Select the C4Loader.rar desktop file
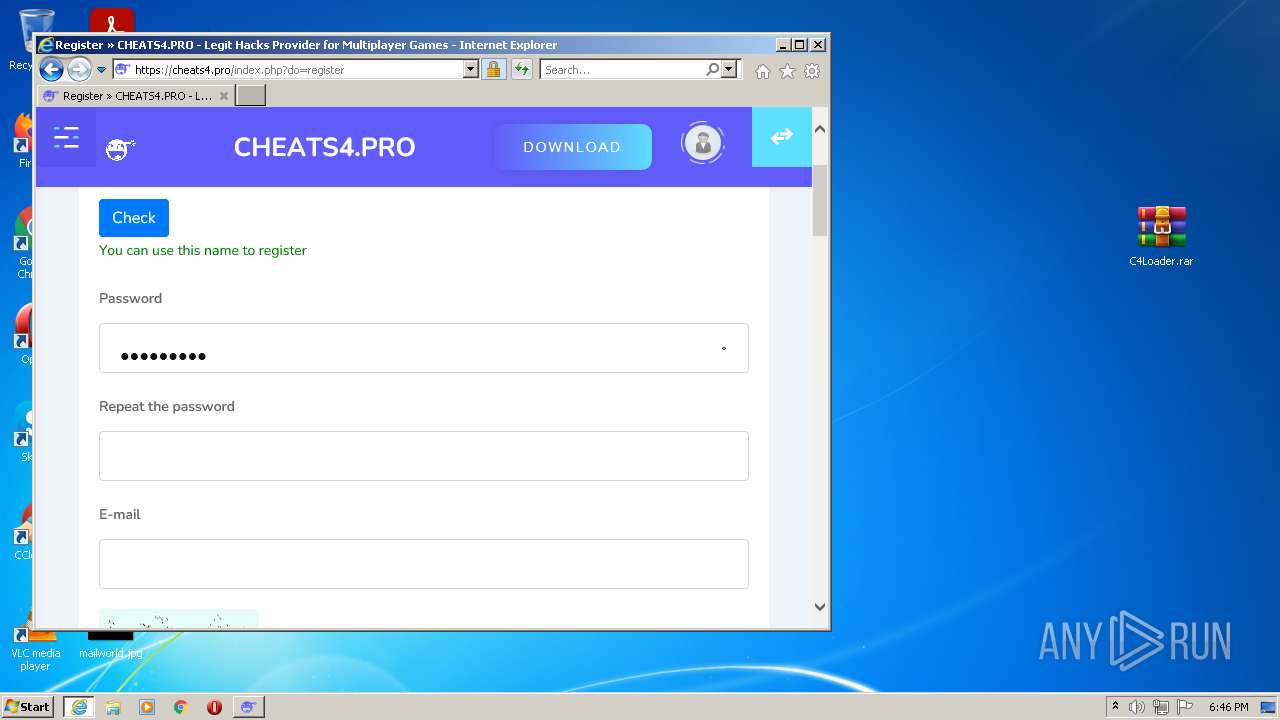This screenshot has height=720, width=1280. tap(1161, 236)
